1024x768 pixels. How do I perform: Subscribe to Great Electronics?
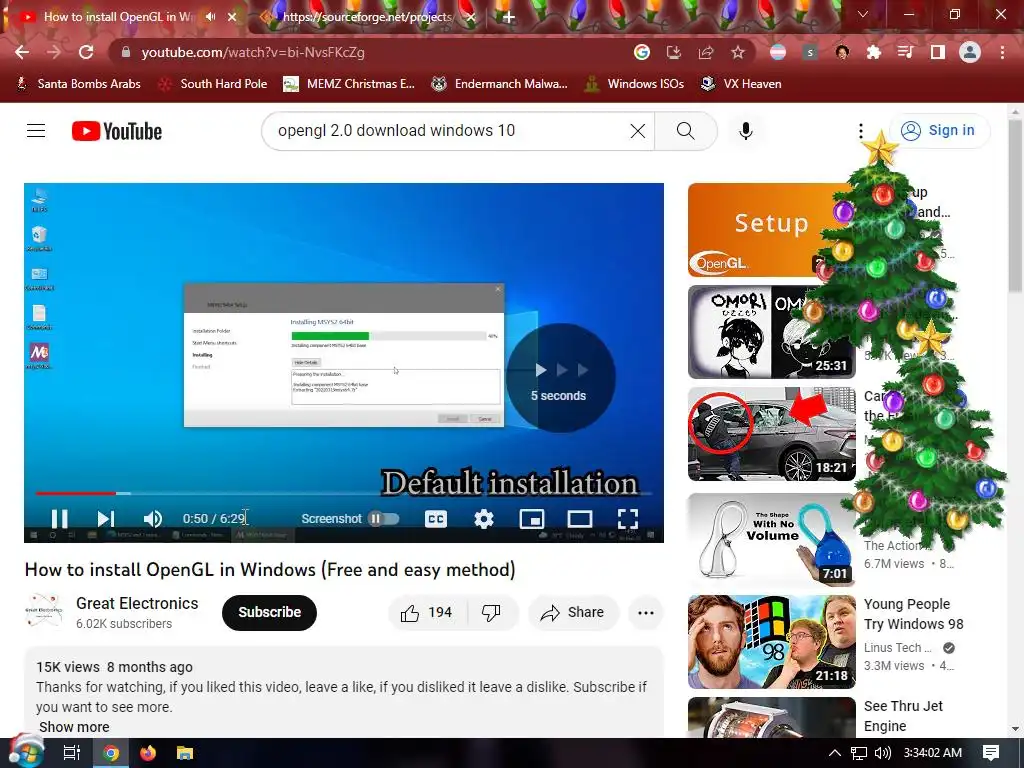[x=269, y=613]
